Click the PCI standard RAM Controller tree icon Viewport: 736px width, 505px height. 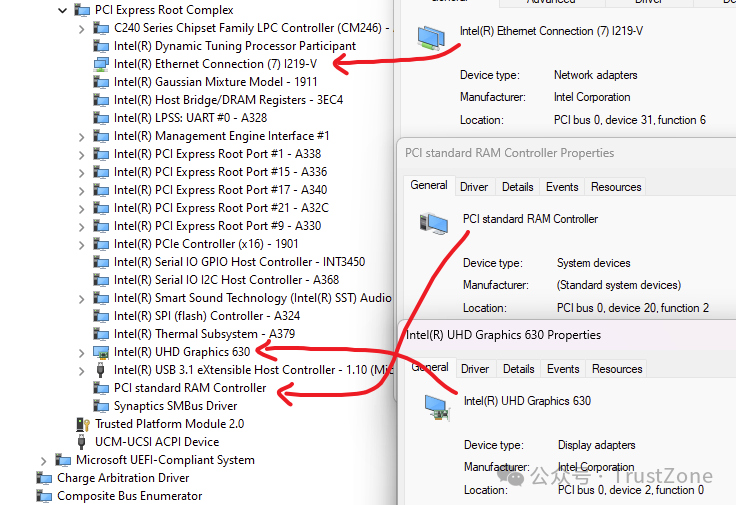tap(101, 388)
